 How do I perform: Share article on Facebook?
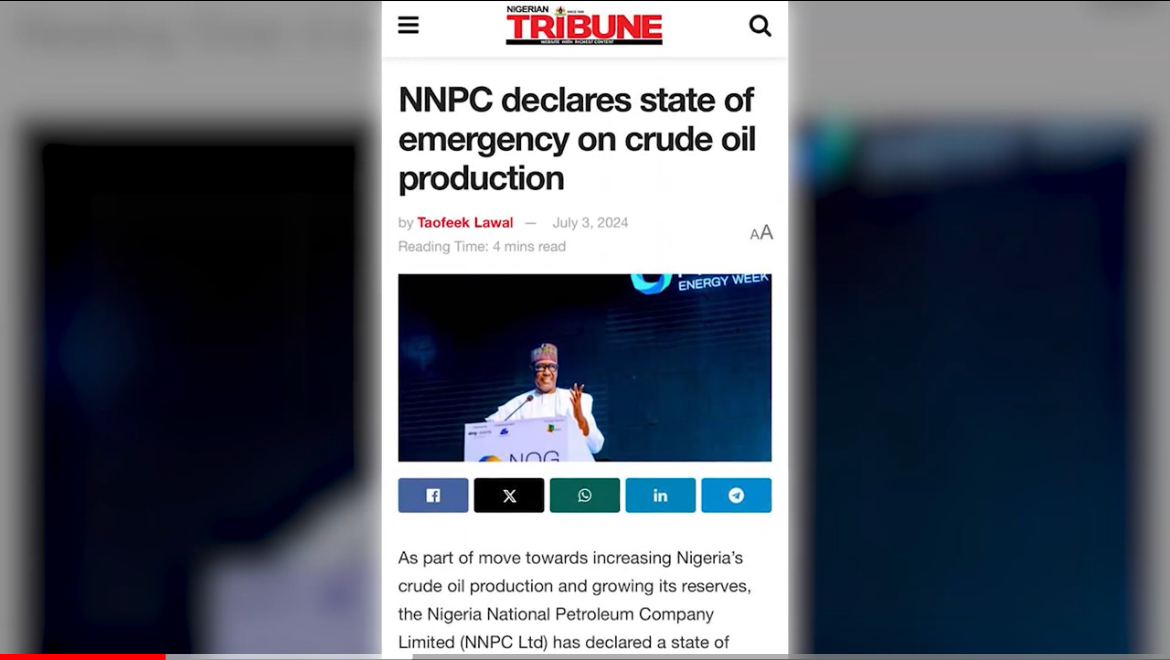point(433,495)
